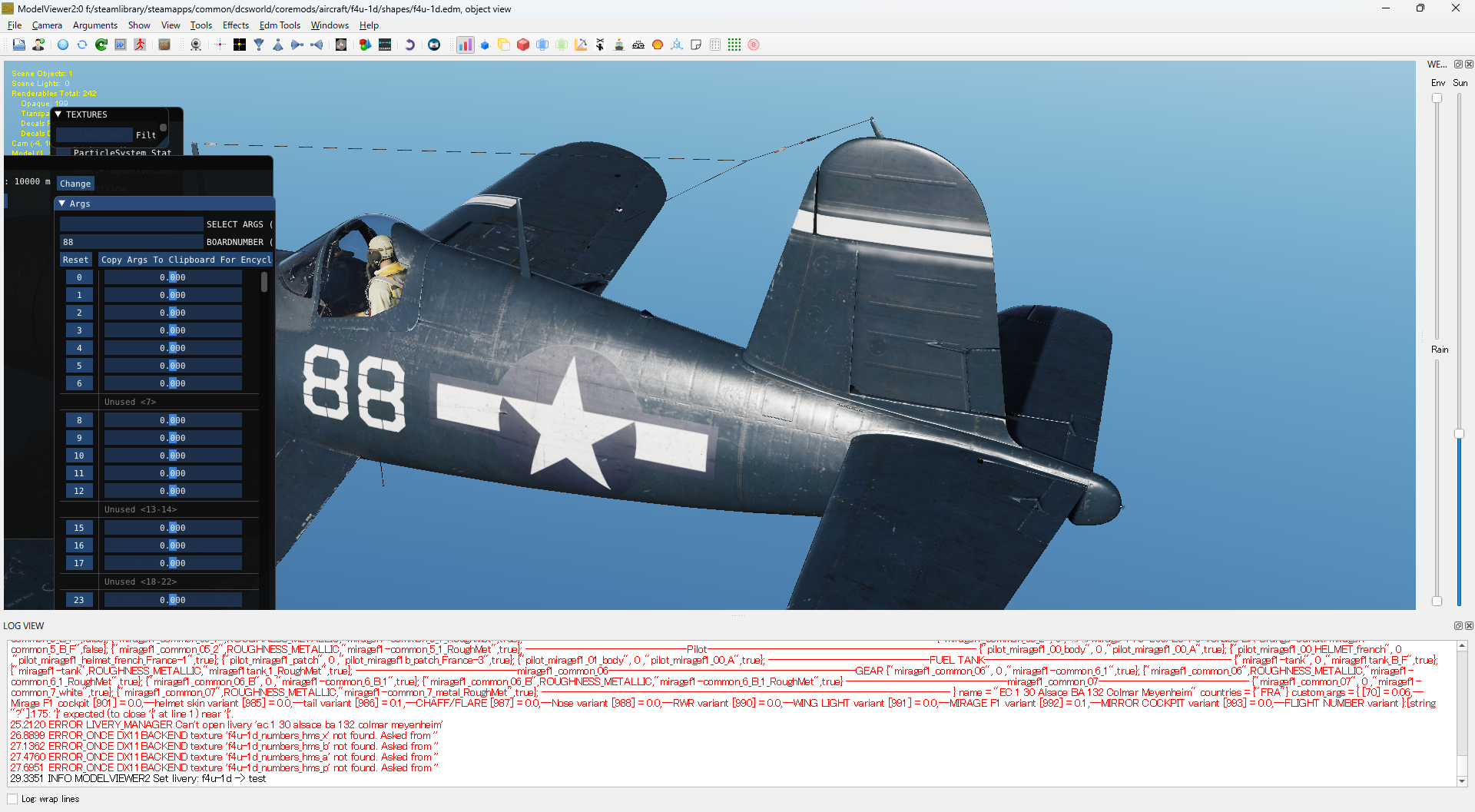Click the binoculars toolbar icon
Viewport: 1475px width, 812px height.
pyautogui.click(x=638, y=45)
